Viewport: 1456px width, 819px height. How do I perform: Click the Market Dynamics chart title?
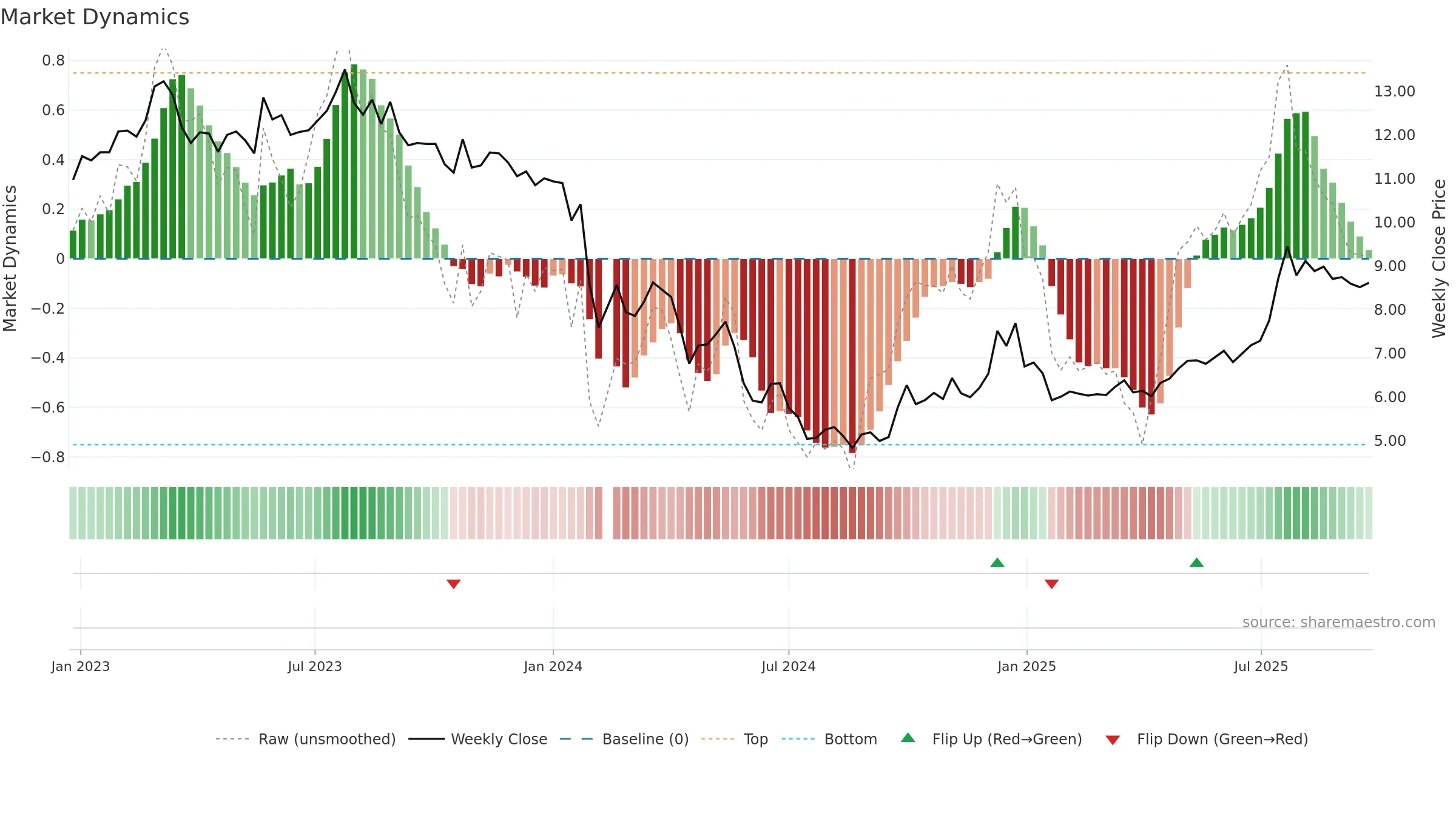95,17
